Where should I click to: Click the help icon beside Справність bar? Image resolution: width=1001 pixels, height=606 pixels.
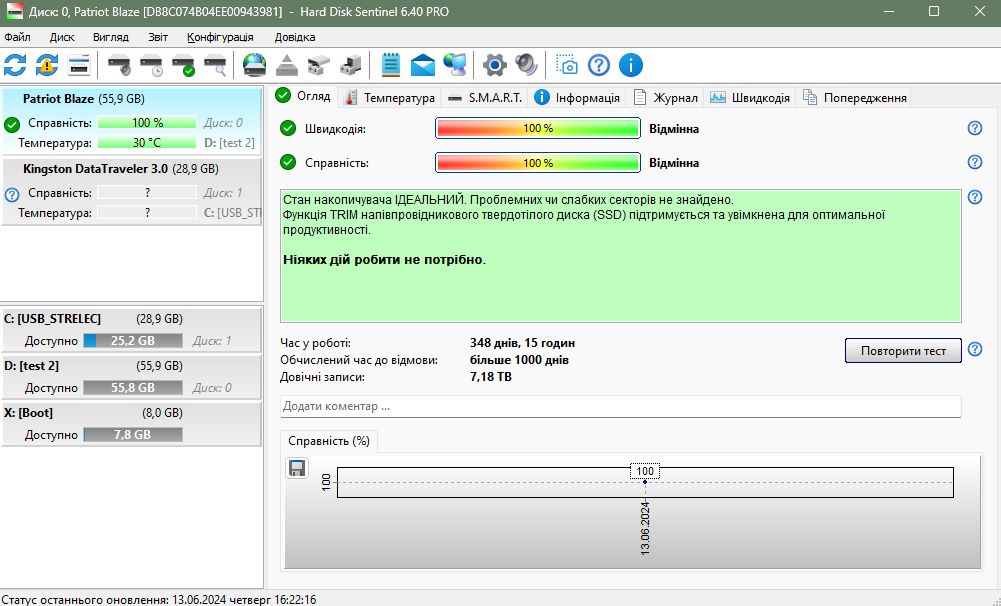click(x=975, y=162)
